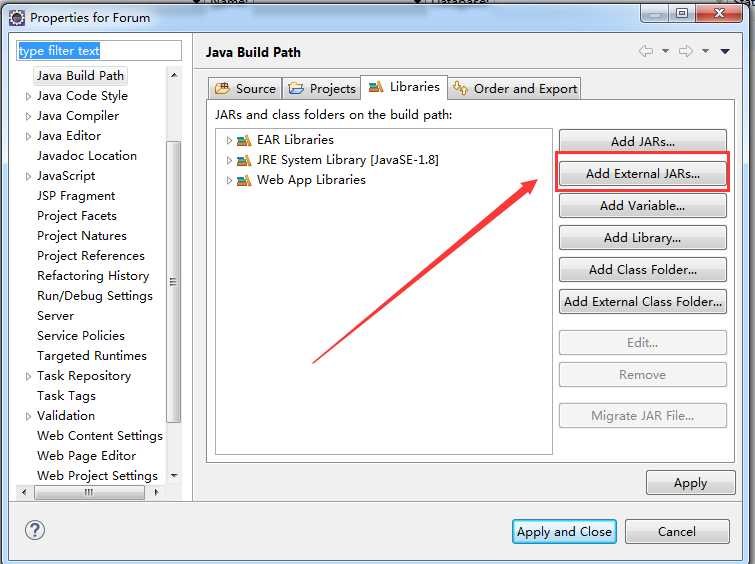Select Service Policies
The height and width of the screenshot is (564, 755).
click(81, 336)
